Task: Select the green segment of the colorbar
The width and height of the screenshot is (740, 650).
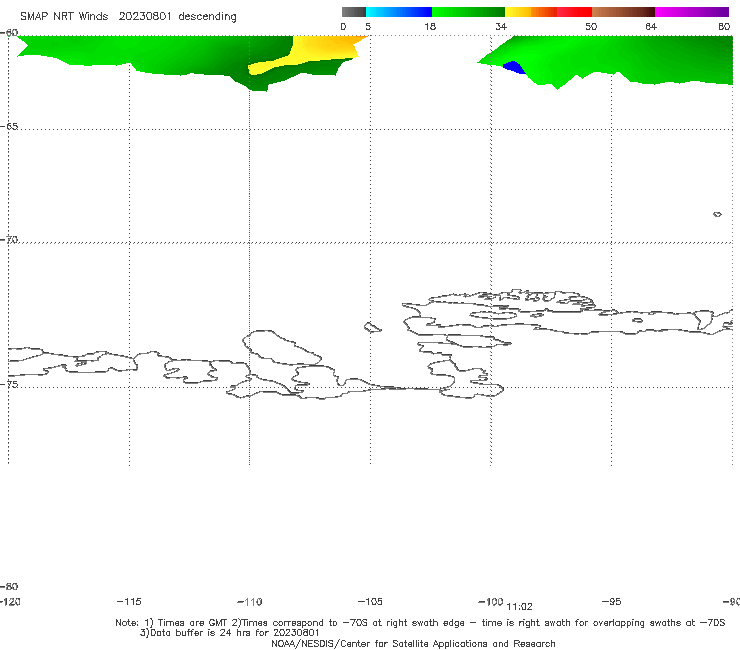Action: [x=468, y=12]
